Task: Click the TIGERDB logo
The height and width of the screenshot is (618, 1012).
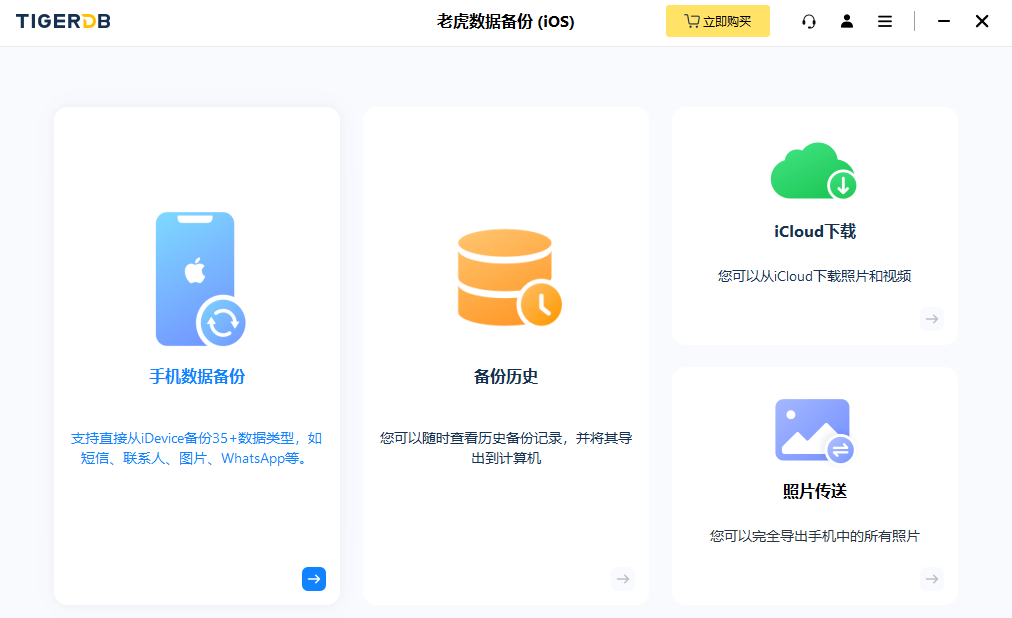Action: pyautogui.click(x=63, y=21)
